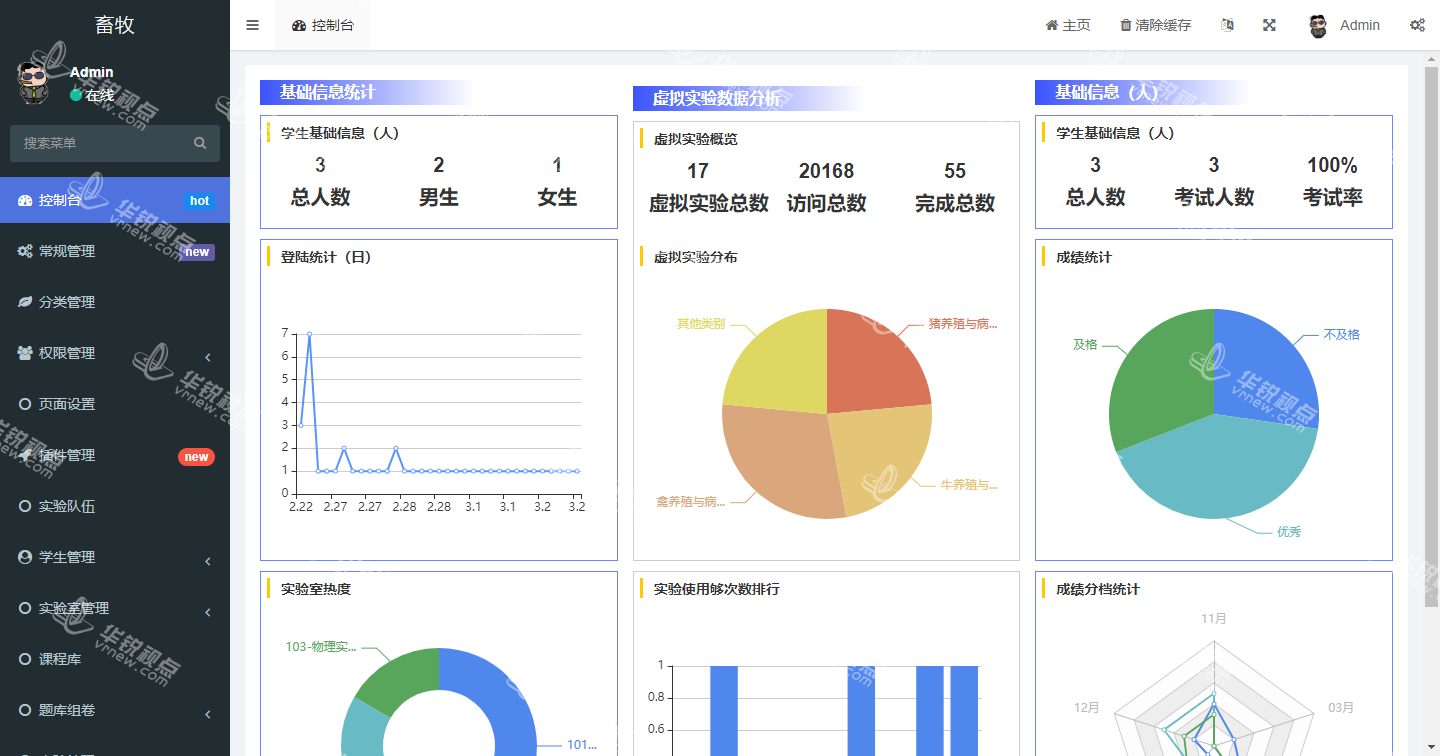Expand the 权限管理 submenu arrow
This screenshot has height=756, width=1440.
pyautogui.click(x=207, y=357)
